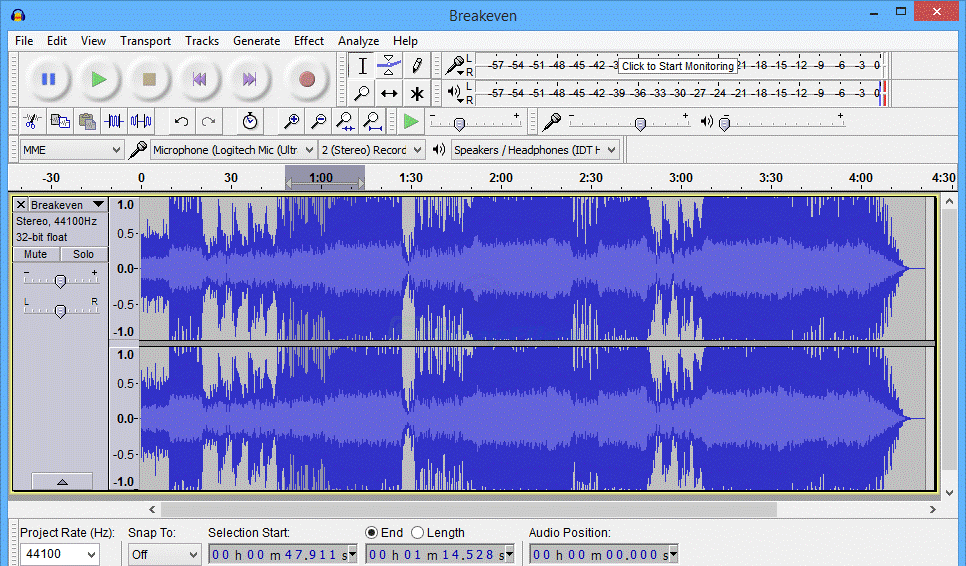Skip to Start of the track
Viewport: 966px width, 566px height.
pos(199,79)
